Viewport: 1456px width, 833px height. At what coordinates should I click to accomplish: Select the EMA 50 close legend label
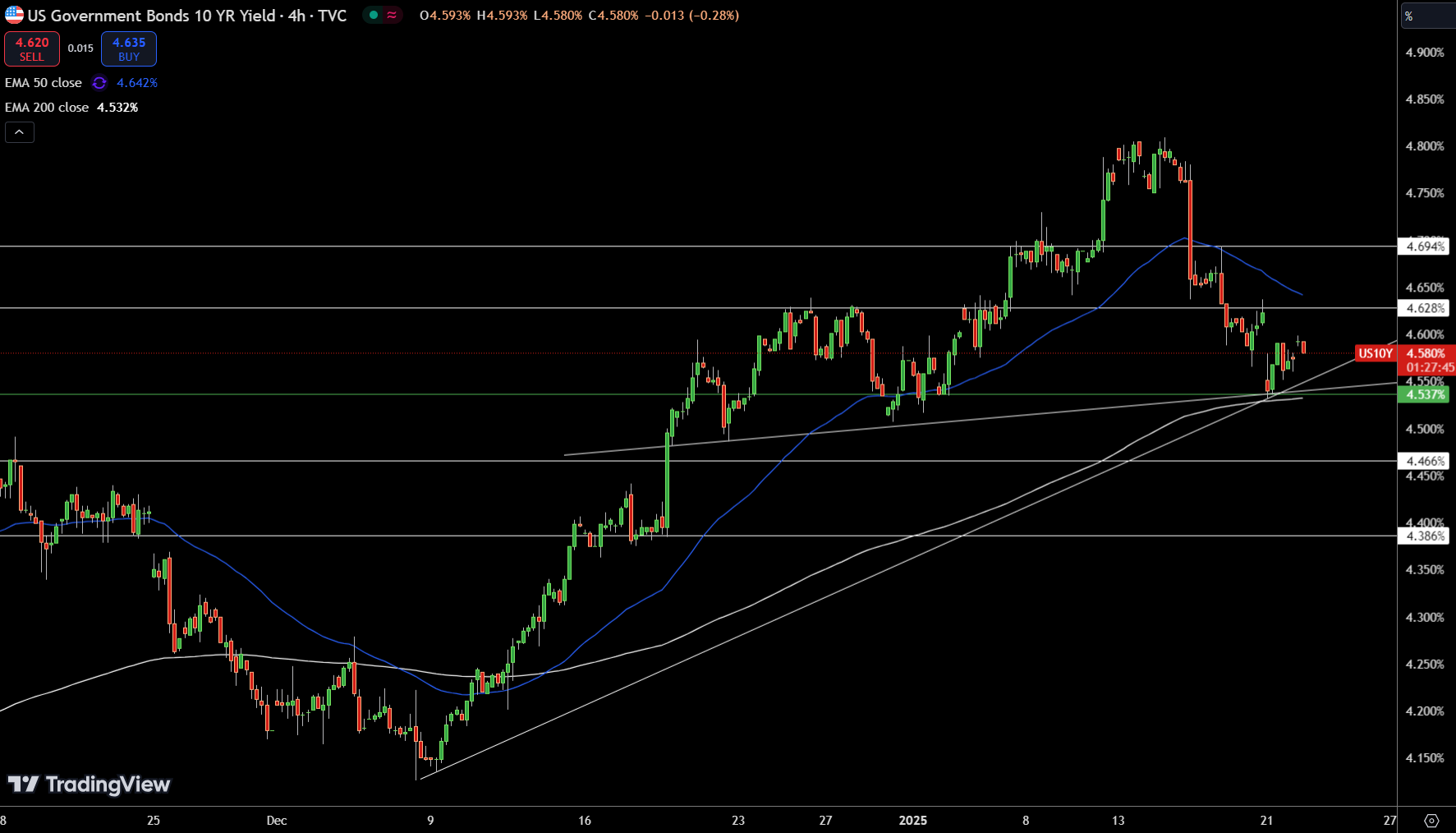tap(44, 83)
